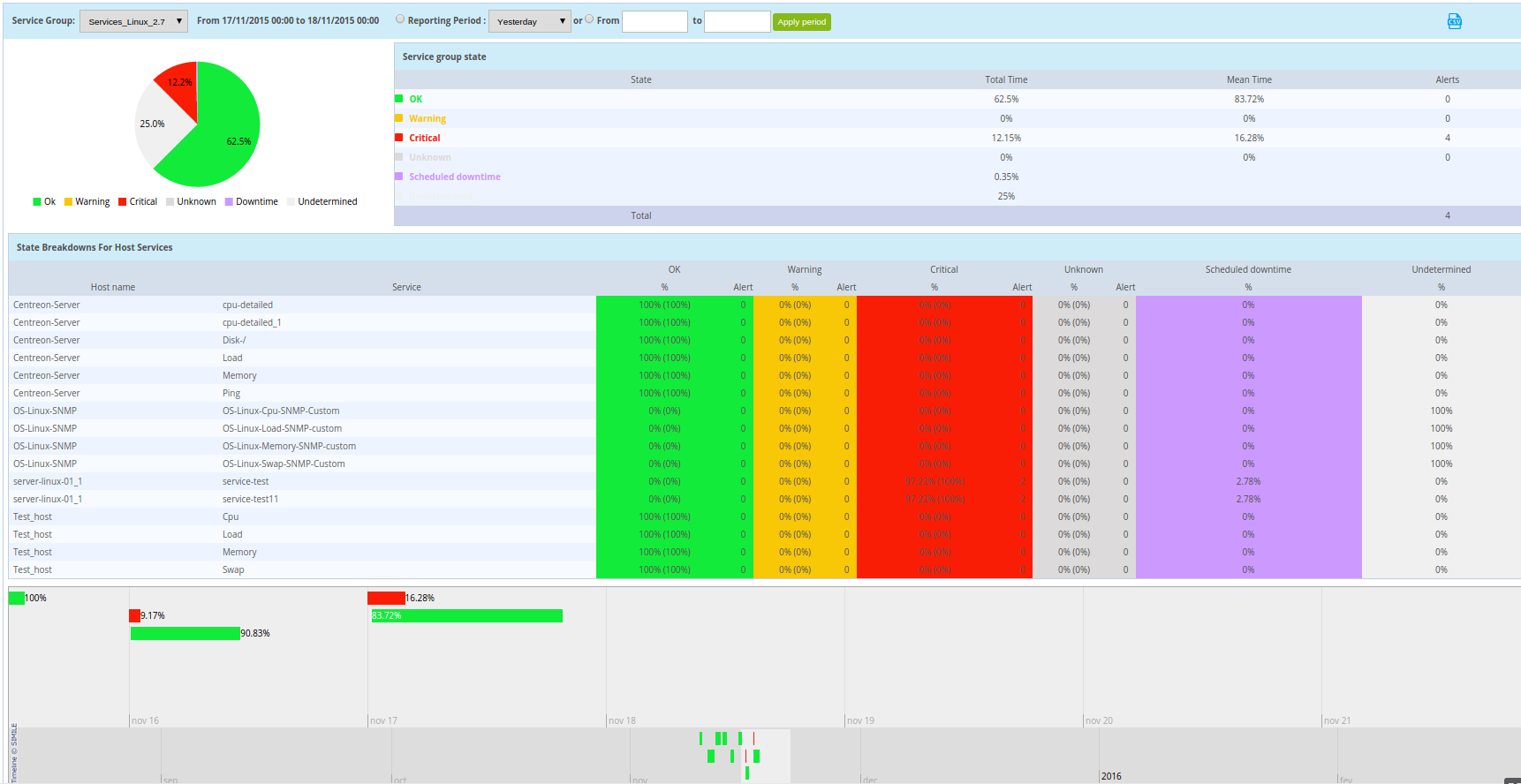Open the Swap service of Test_host
Viewport: 1521px width, 784px height.
click(233, 569)
